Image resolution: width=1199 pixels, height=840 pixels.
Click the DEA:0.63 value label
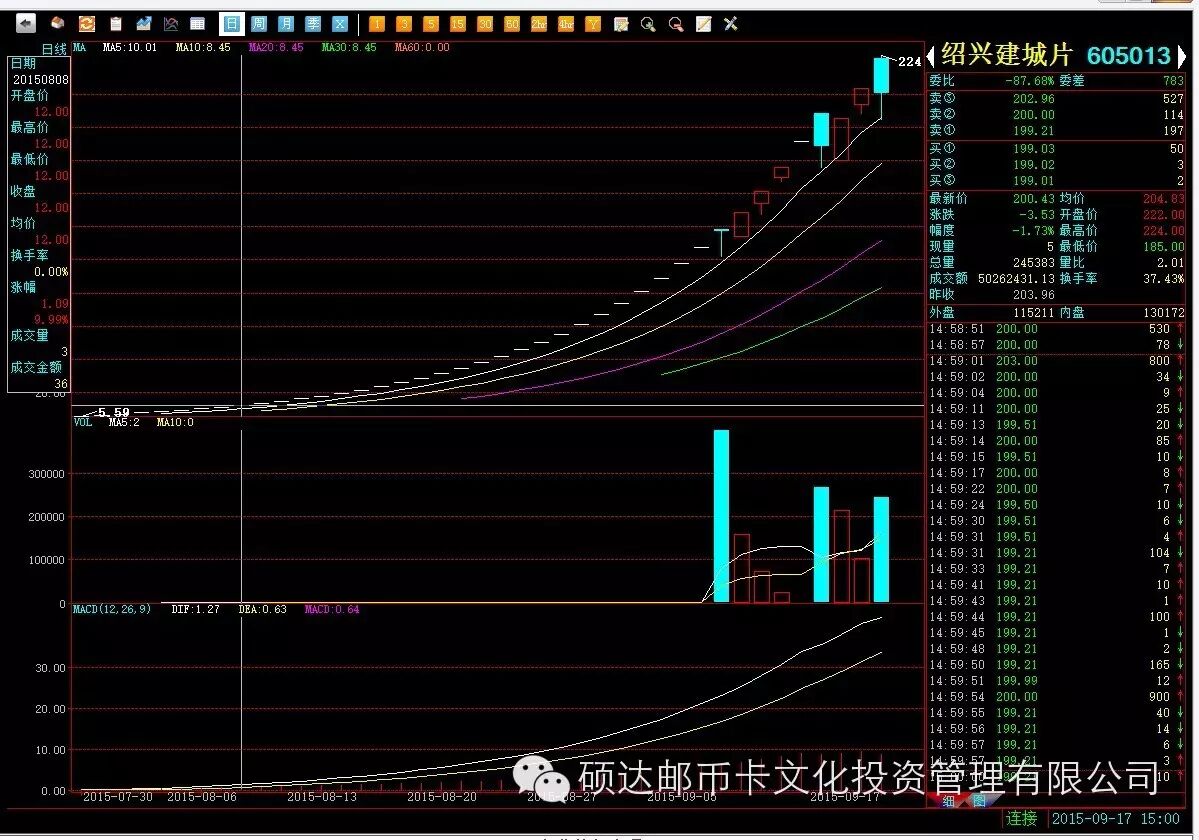click(262, 609)
